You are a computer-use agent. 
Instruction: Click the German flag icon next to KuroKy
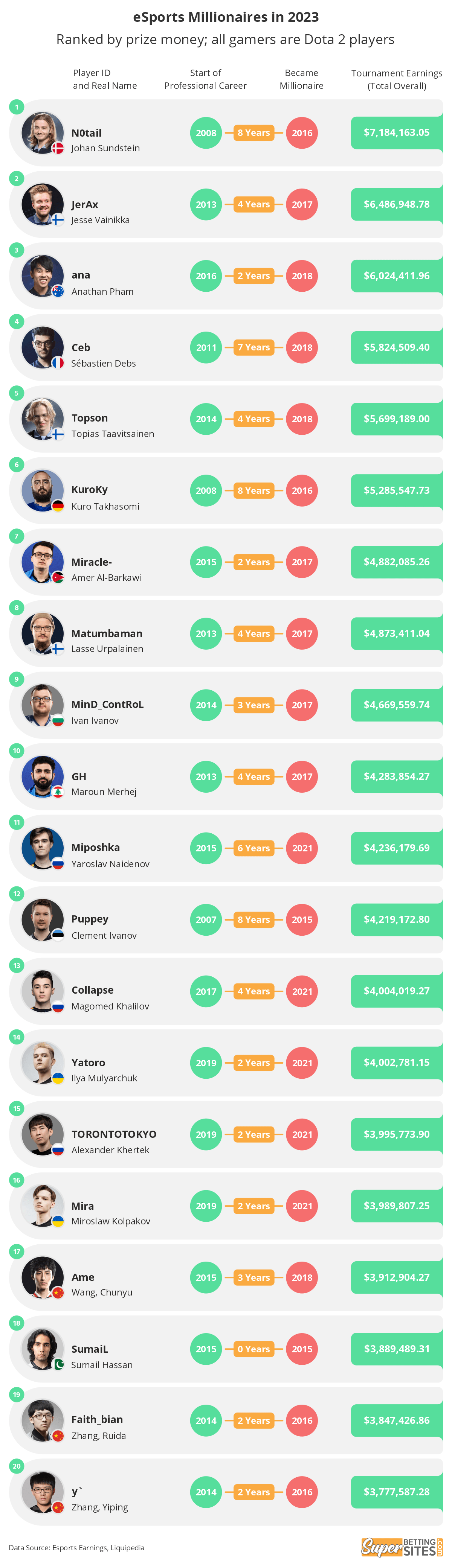[58, 505]
